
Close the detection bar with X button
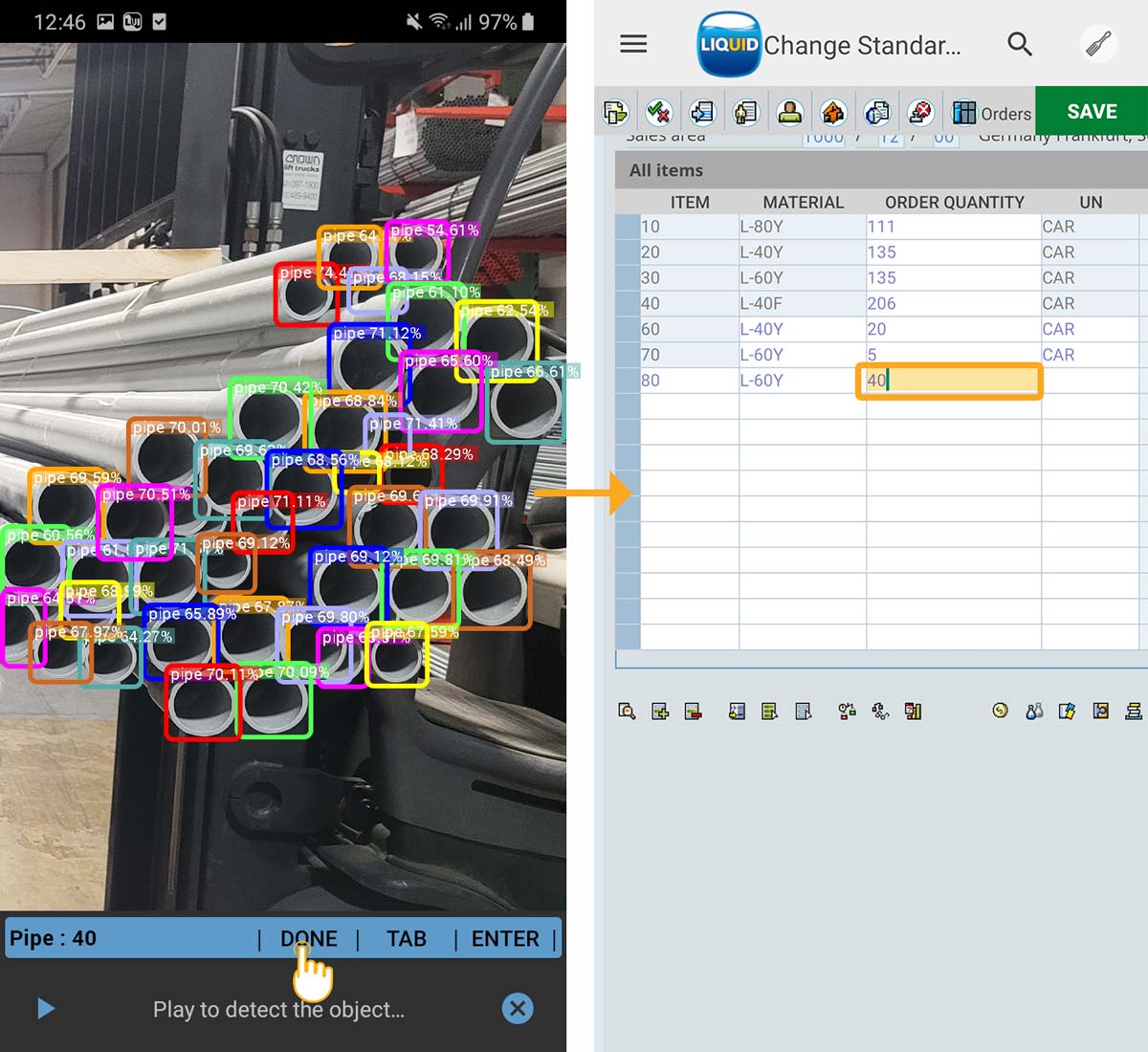[x=518, y=1008]
